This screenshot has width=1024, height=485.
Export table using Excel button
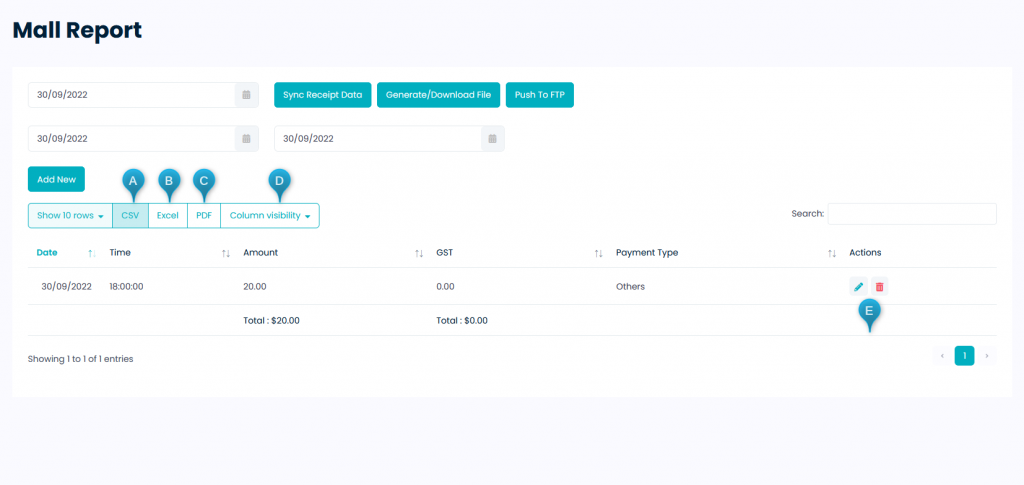click(168, 215)
